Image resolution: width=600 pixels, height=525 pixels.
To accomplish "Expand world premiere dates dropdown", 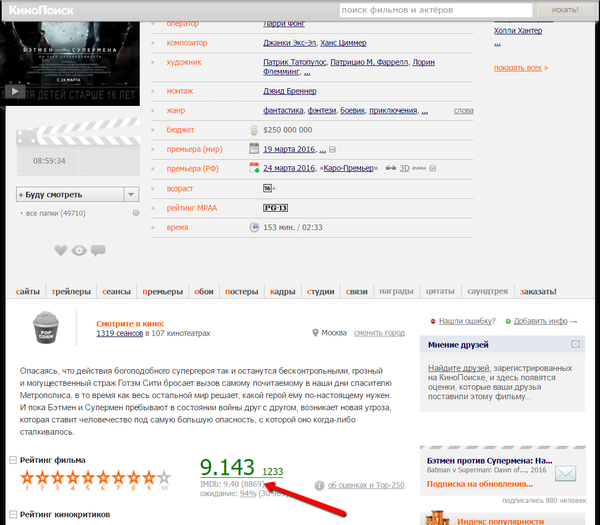I will 333,149.
